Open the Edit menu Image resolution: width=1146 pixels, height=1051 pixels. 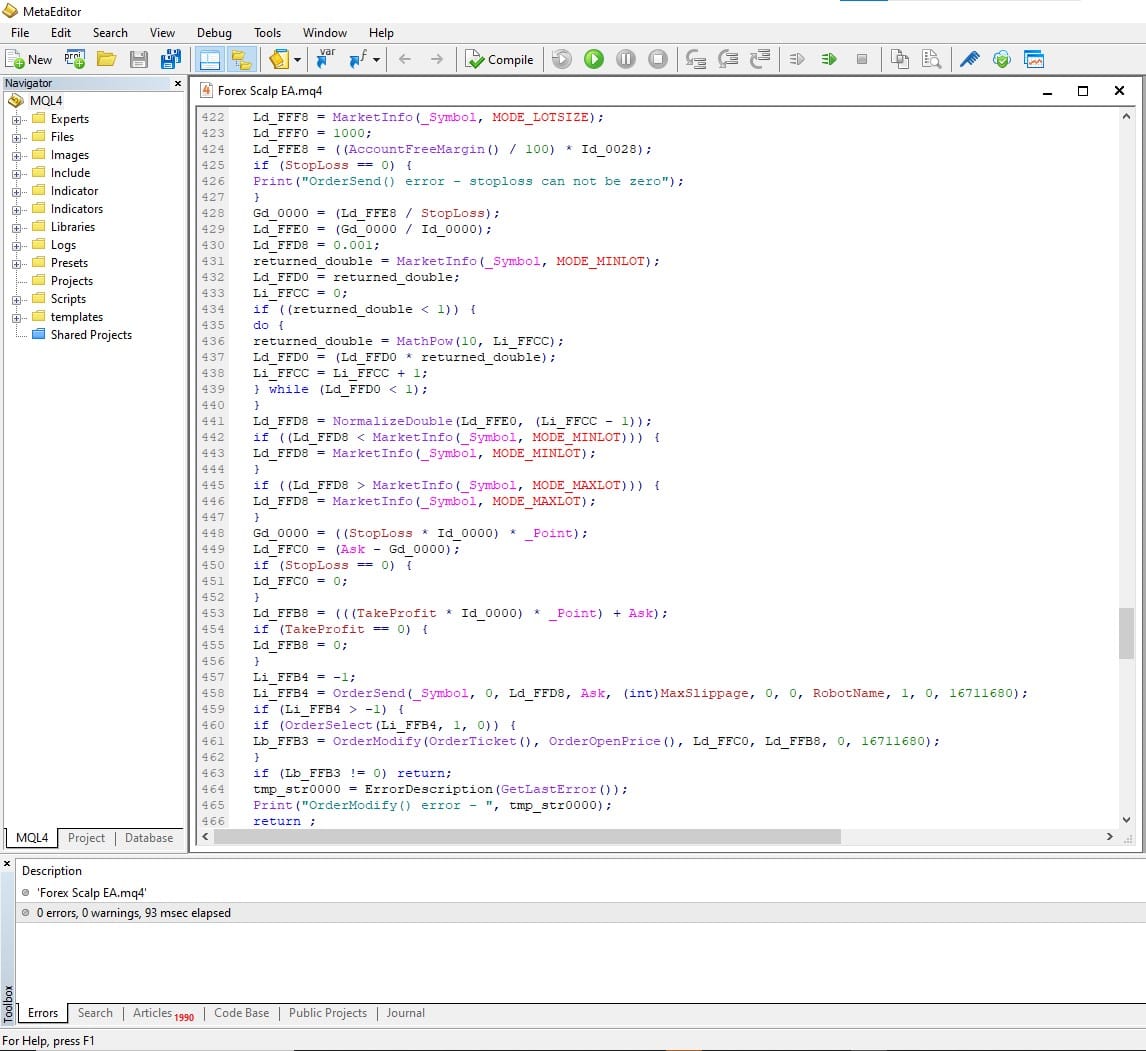(x=61, y=33)
